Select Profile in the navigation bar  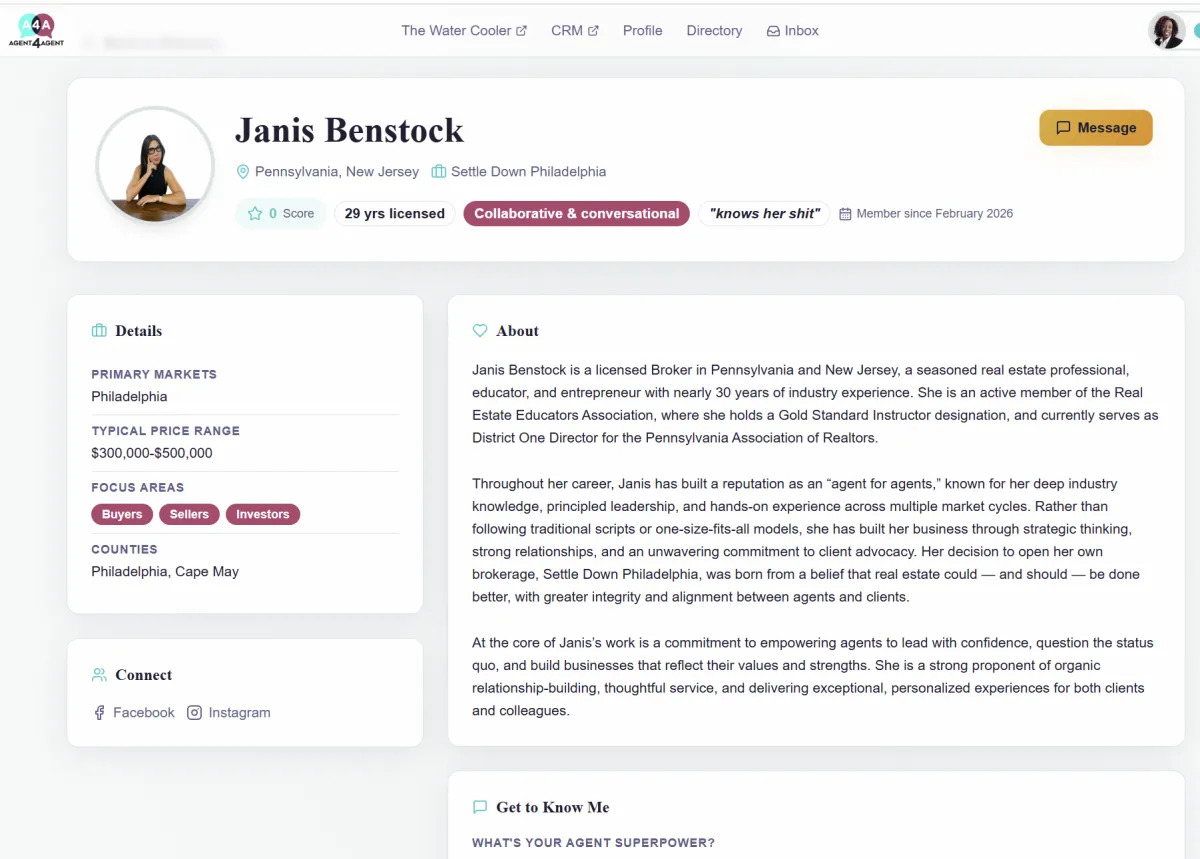(x=642, y=30)
